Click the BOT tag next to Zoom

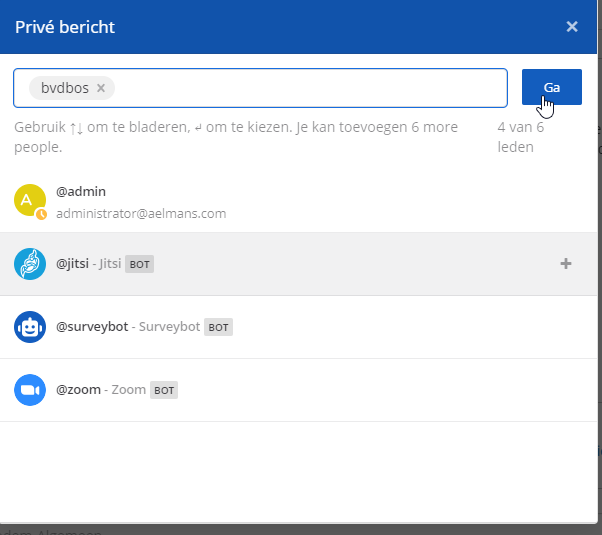pos(164,390)
